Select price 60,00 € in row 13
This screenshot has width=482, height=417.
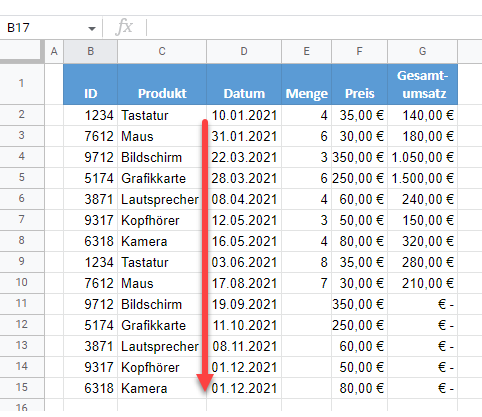[x=359, y=346]
